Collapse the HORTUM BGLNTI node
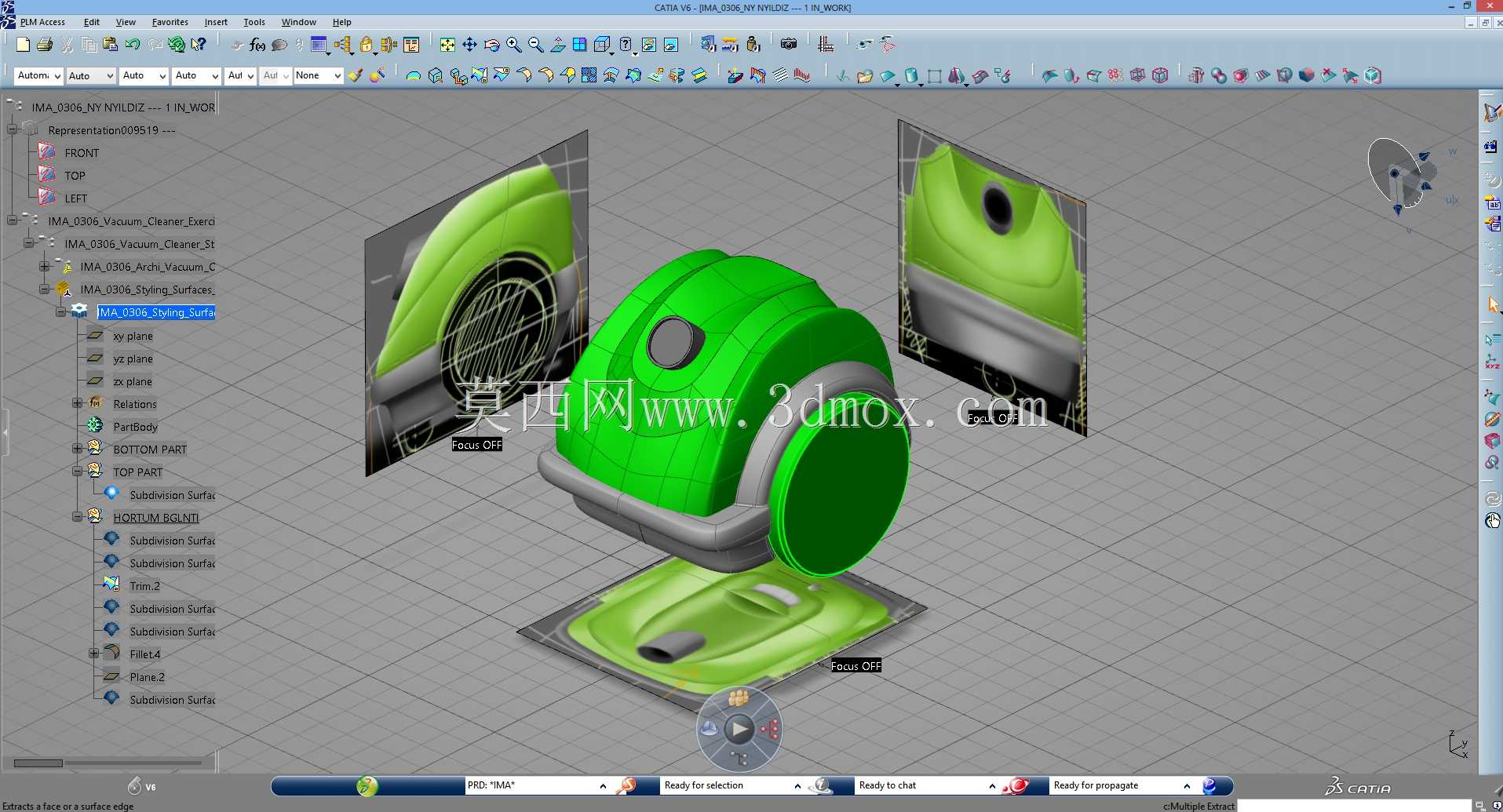 coord(77,517)
